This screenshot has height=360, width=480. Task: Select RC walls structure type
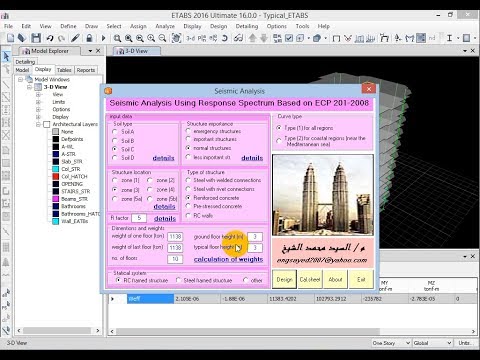188,215
